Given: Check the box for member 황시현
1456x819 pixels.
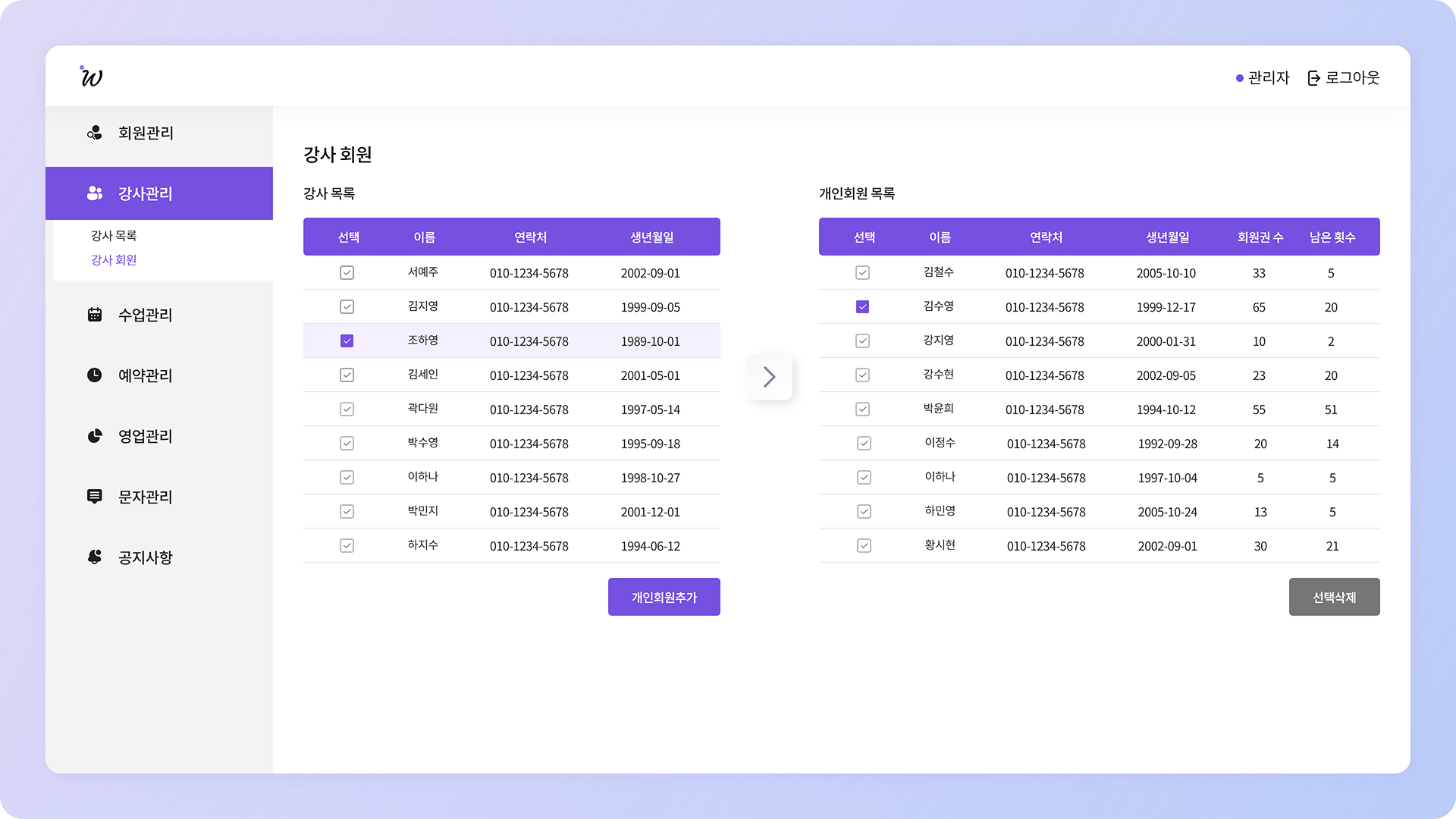Looking at the screenshot, I should (x=864, y=546).
